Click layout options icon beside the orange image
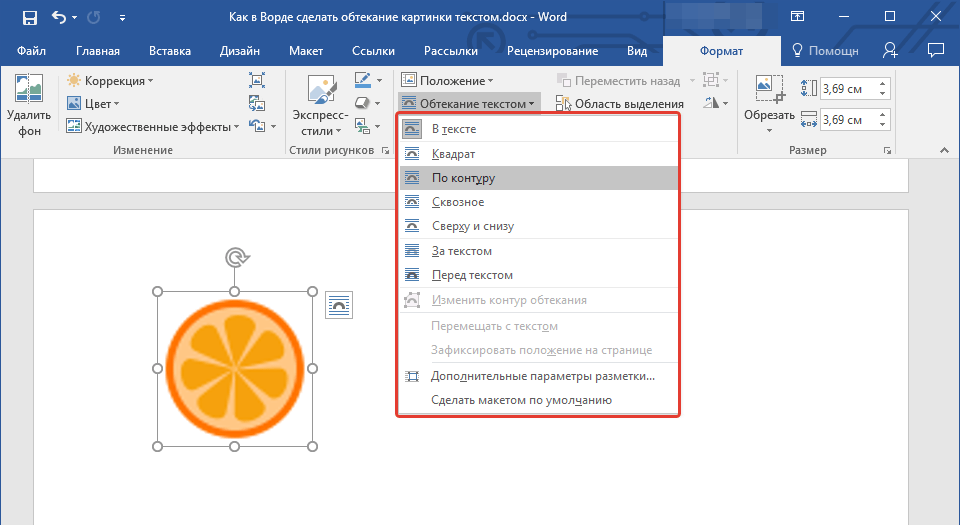960x525 pixels. [x=339, y=305]
